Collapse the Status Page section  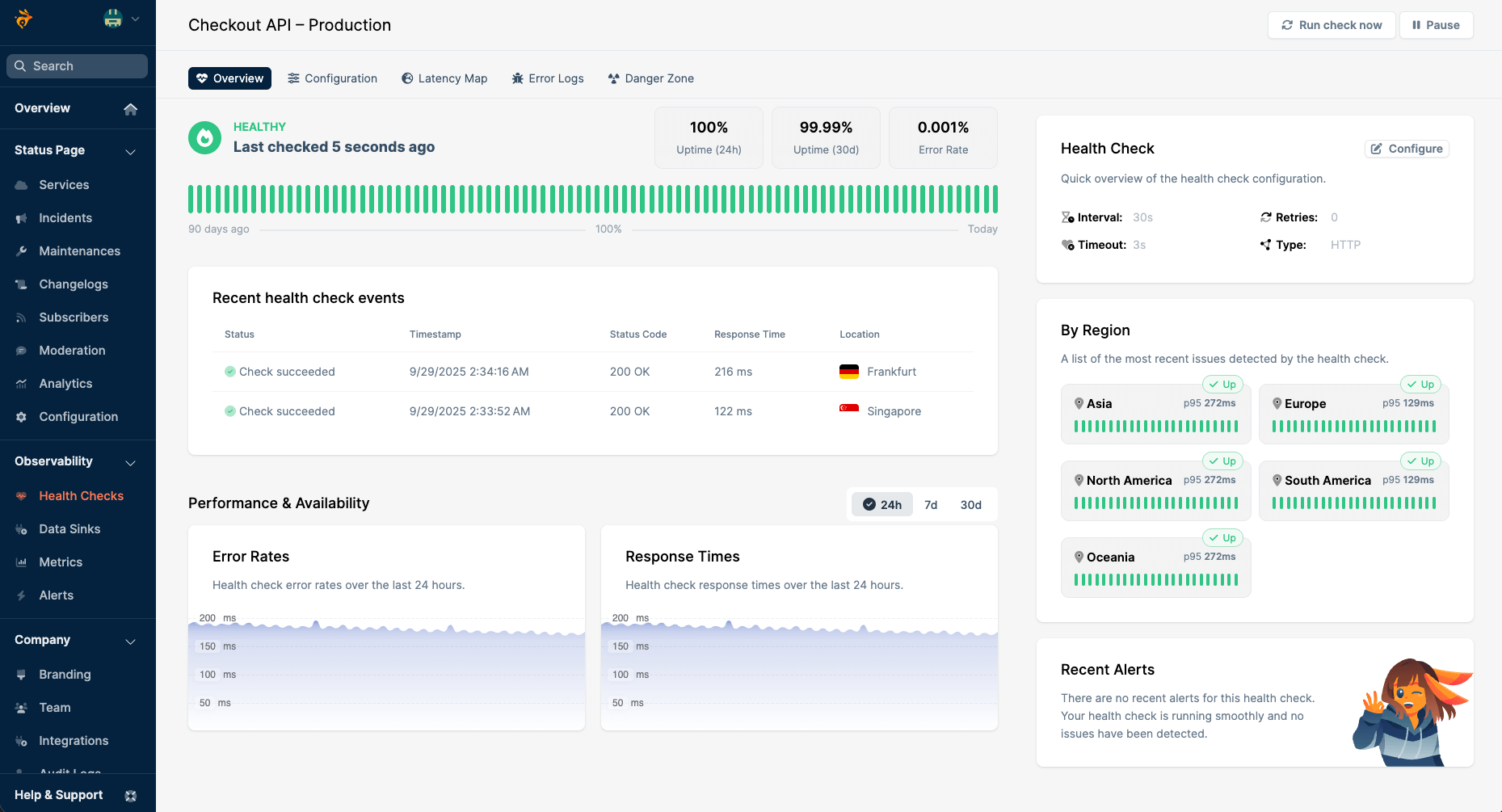[x=130, y=151]
